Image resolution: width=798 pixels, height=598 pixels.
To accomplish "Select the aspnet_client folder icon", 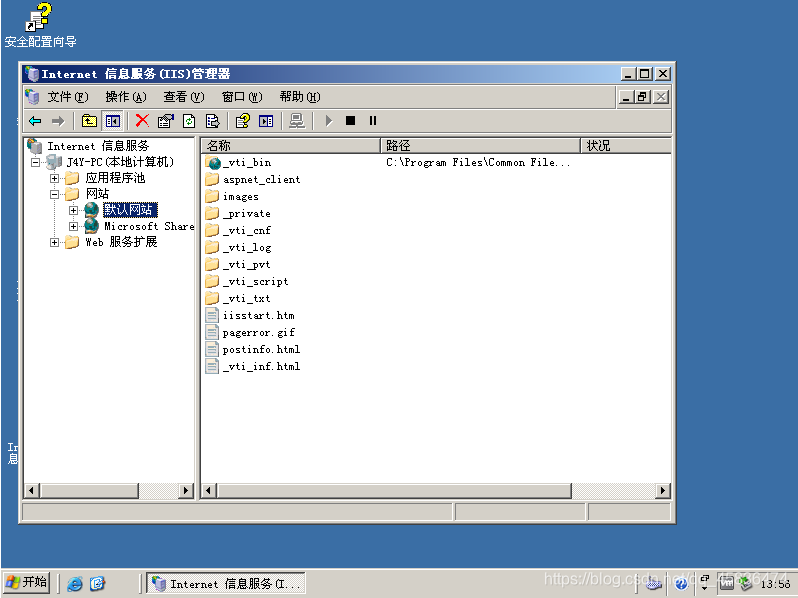I will click(x=212, y=180).
